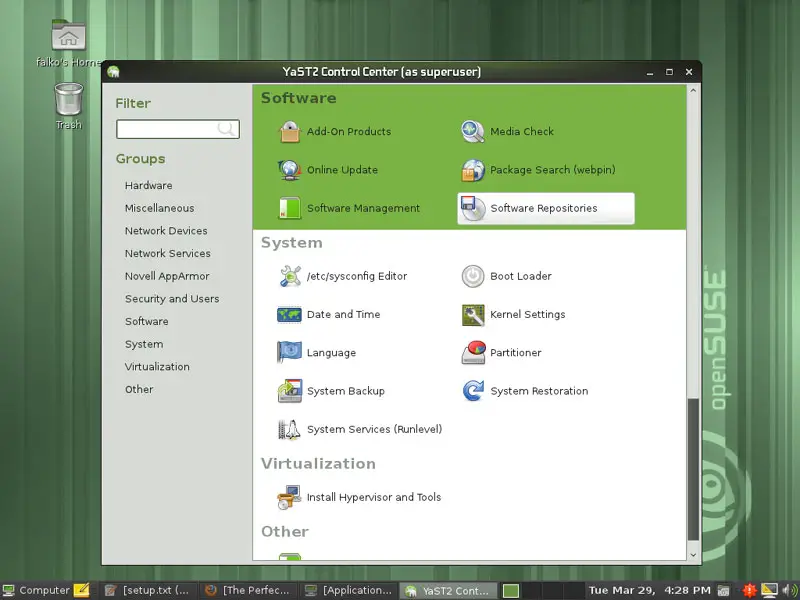800x600 pixels.
Task: Click the Software Repositories label
Action: point(544,208)
